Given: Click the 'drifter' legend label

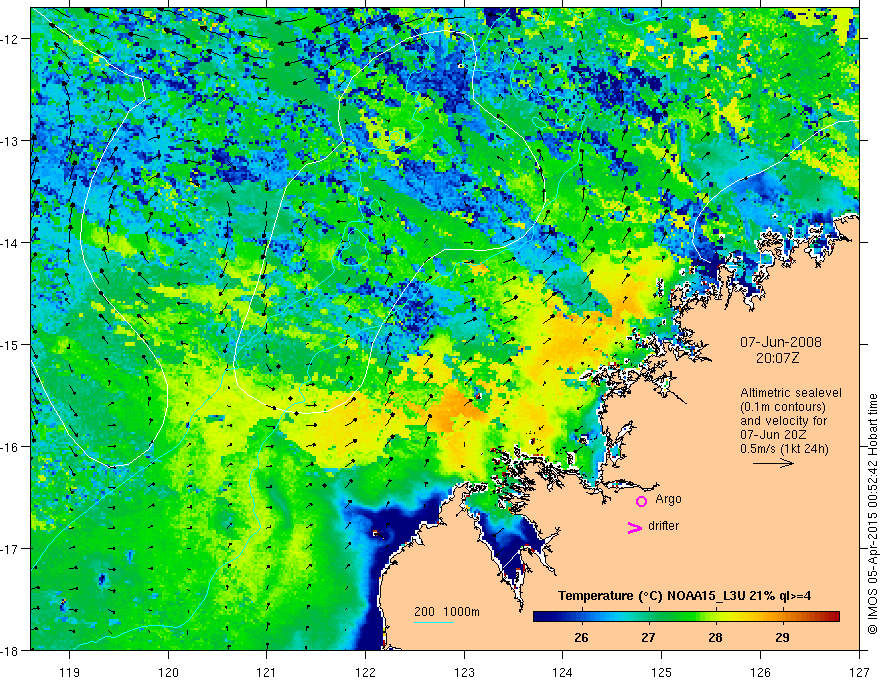Looking at the screenshot, I should coord(663,526).
